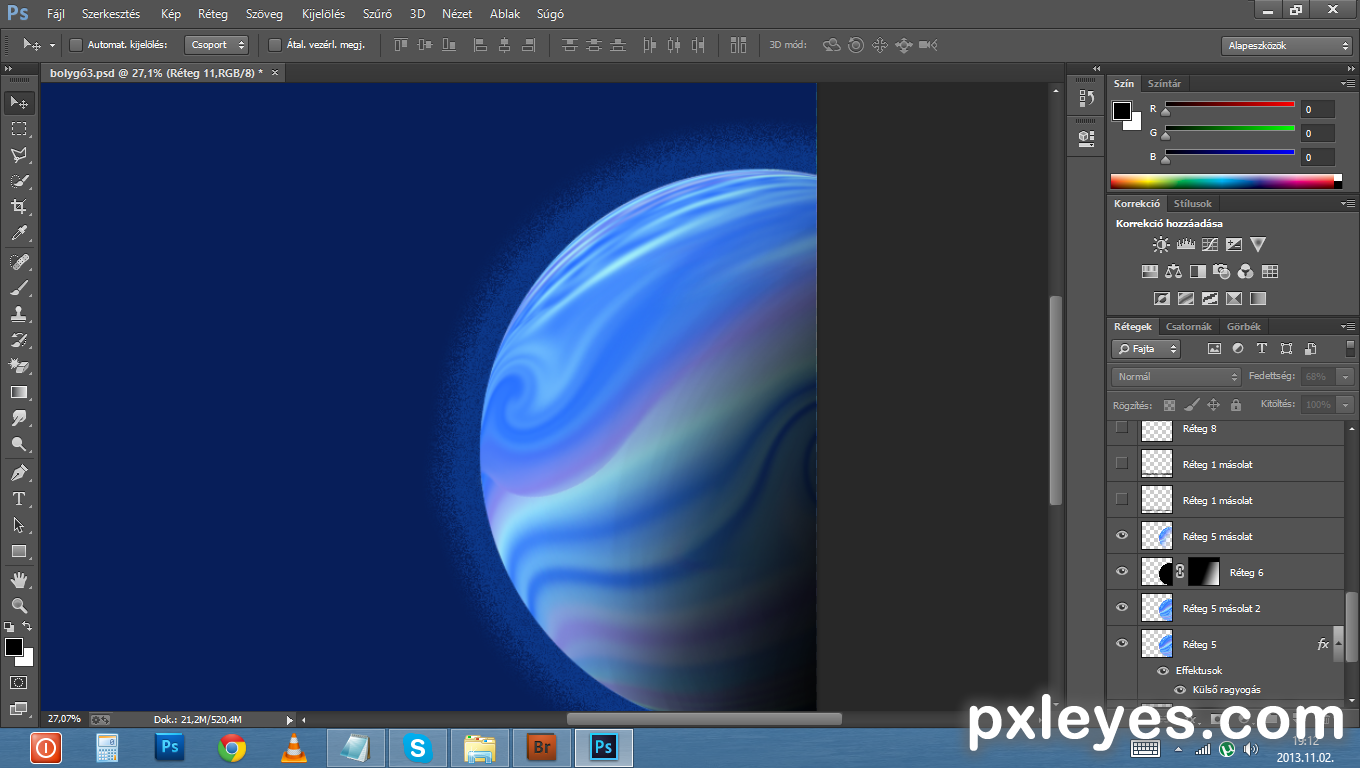
Task: Open the Alapeszközök workspace dropdown
Action: pos(1287,46)
